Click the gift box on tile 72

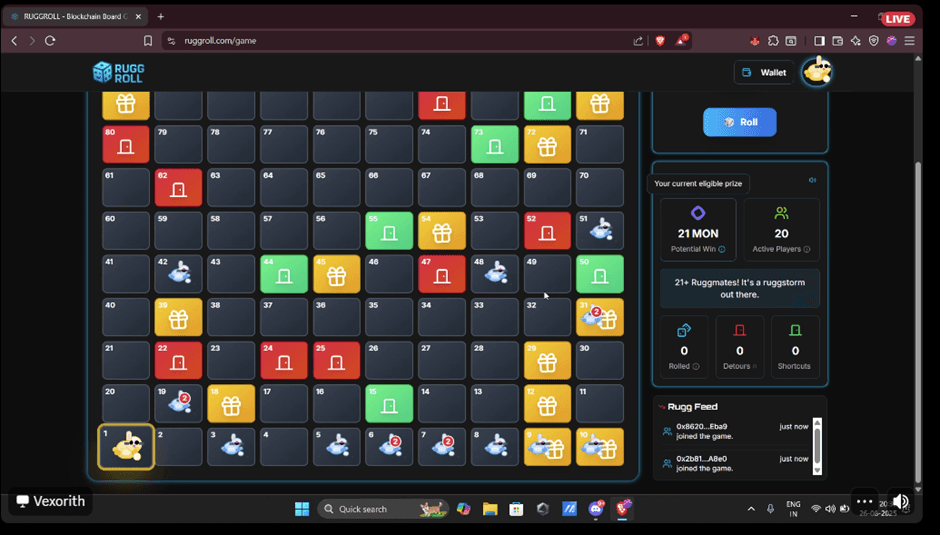[x=547, y=145]
